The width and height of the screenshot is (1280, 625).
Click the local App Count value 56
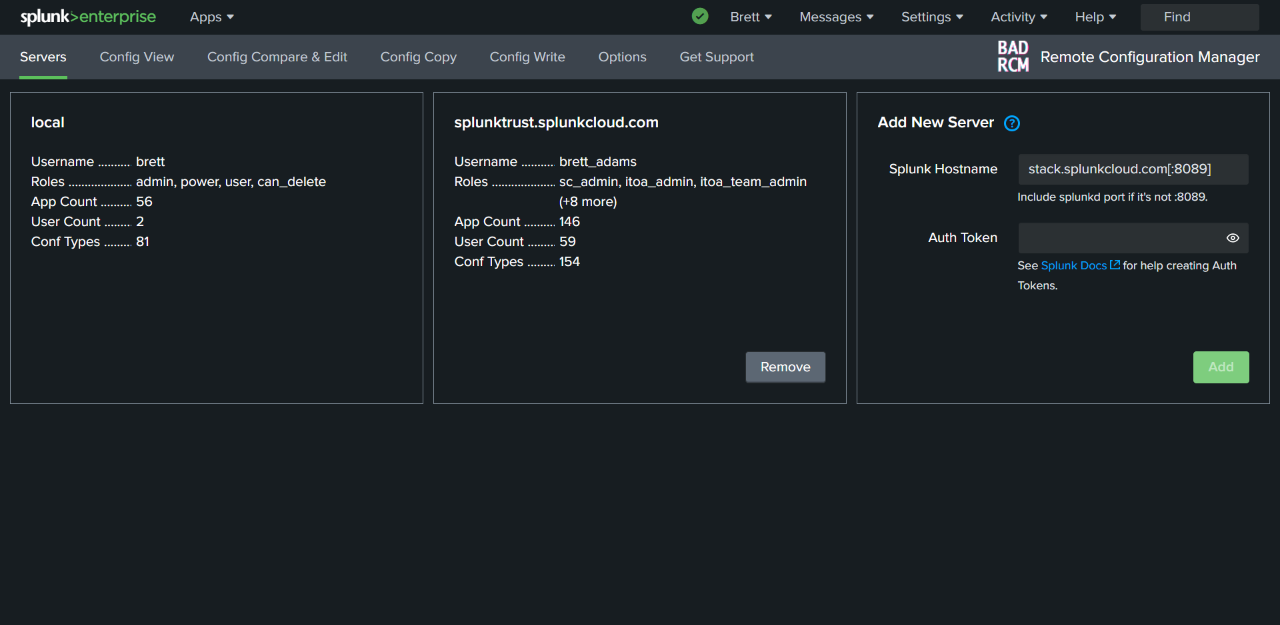[144, 202]
